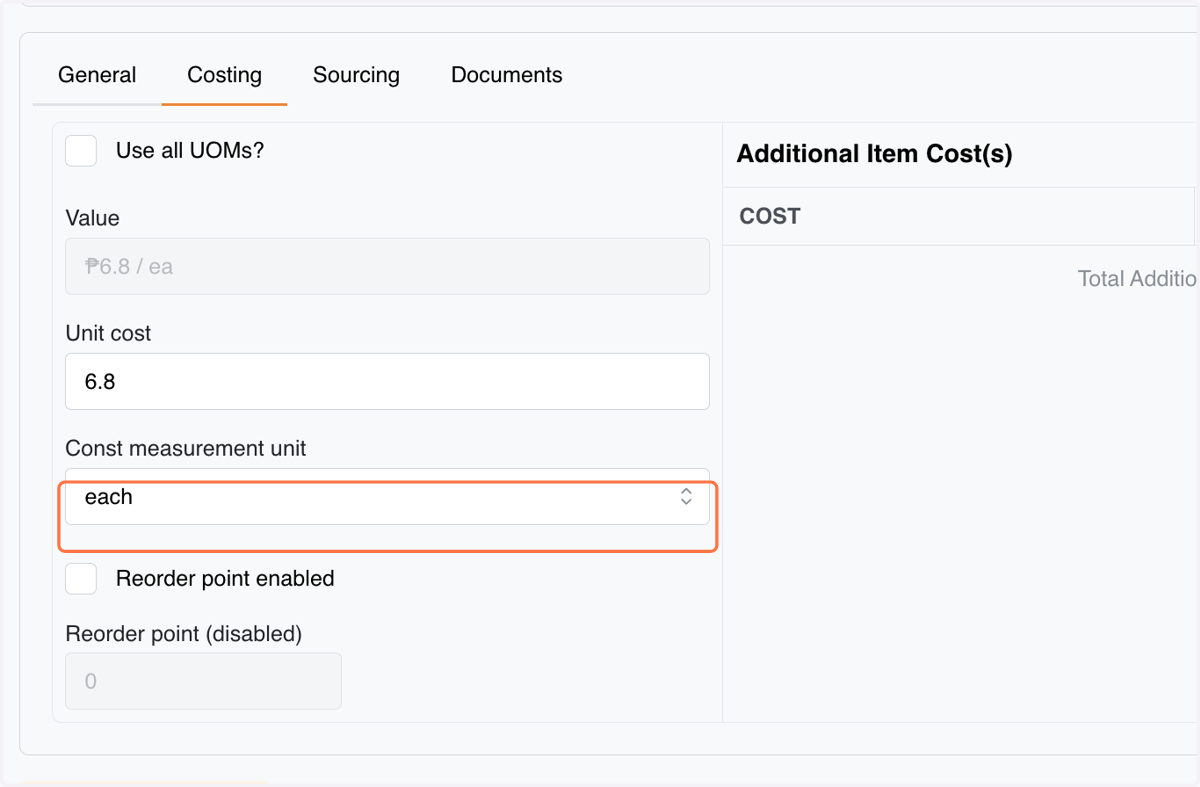Open the Documents tab

[x=506, y=75]
